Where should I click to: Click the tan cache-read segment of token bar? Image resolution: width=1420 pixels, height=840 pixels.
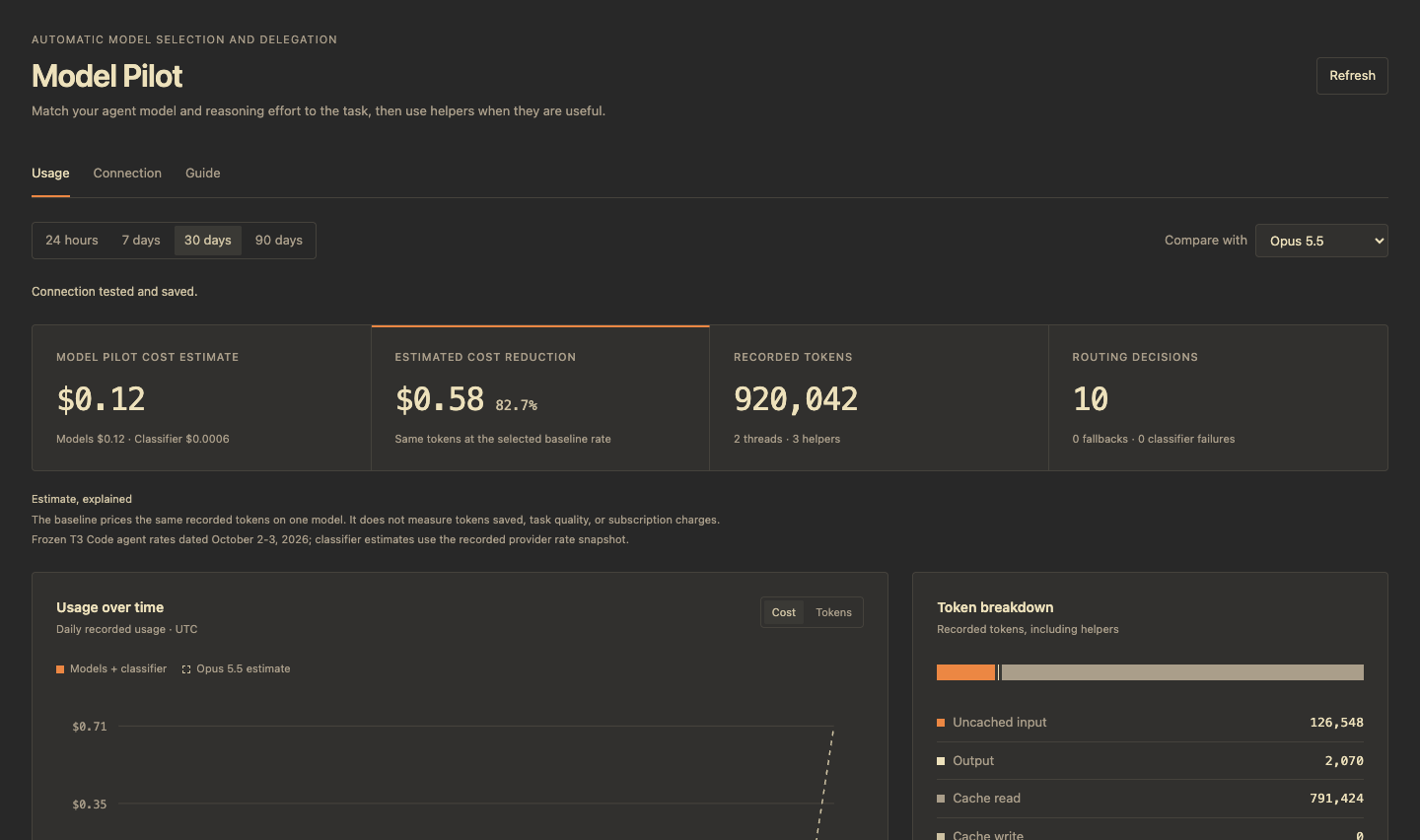click(x=1182, y=672)
